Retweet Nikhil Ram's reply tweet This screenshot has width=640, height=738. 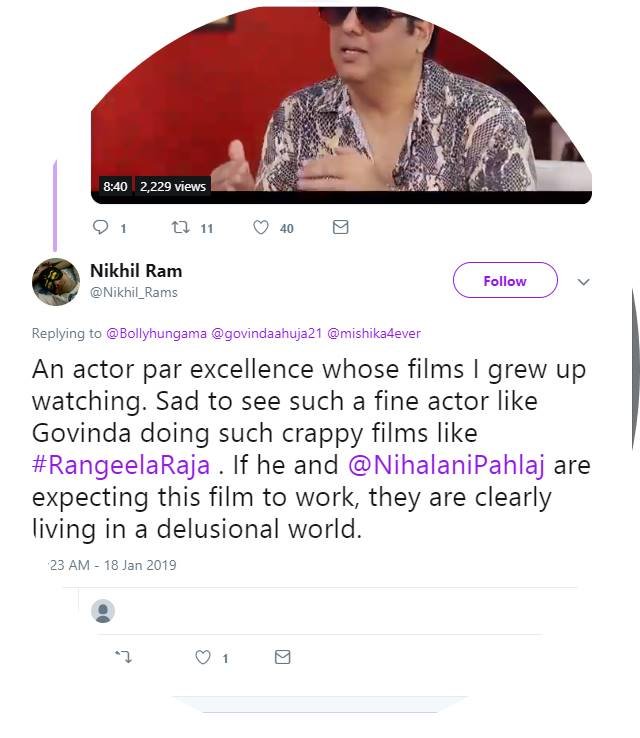(125, 657)
